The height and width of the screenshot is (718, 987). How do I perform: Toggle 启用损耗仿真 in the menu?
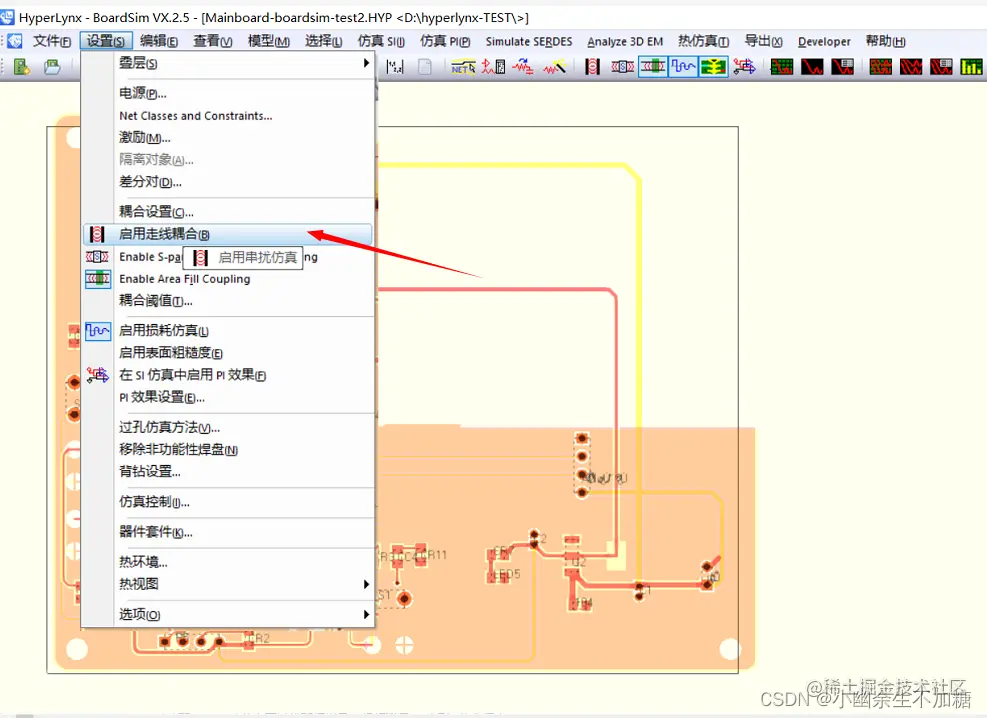[x=163, y=330]
